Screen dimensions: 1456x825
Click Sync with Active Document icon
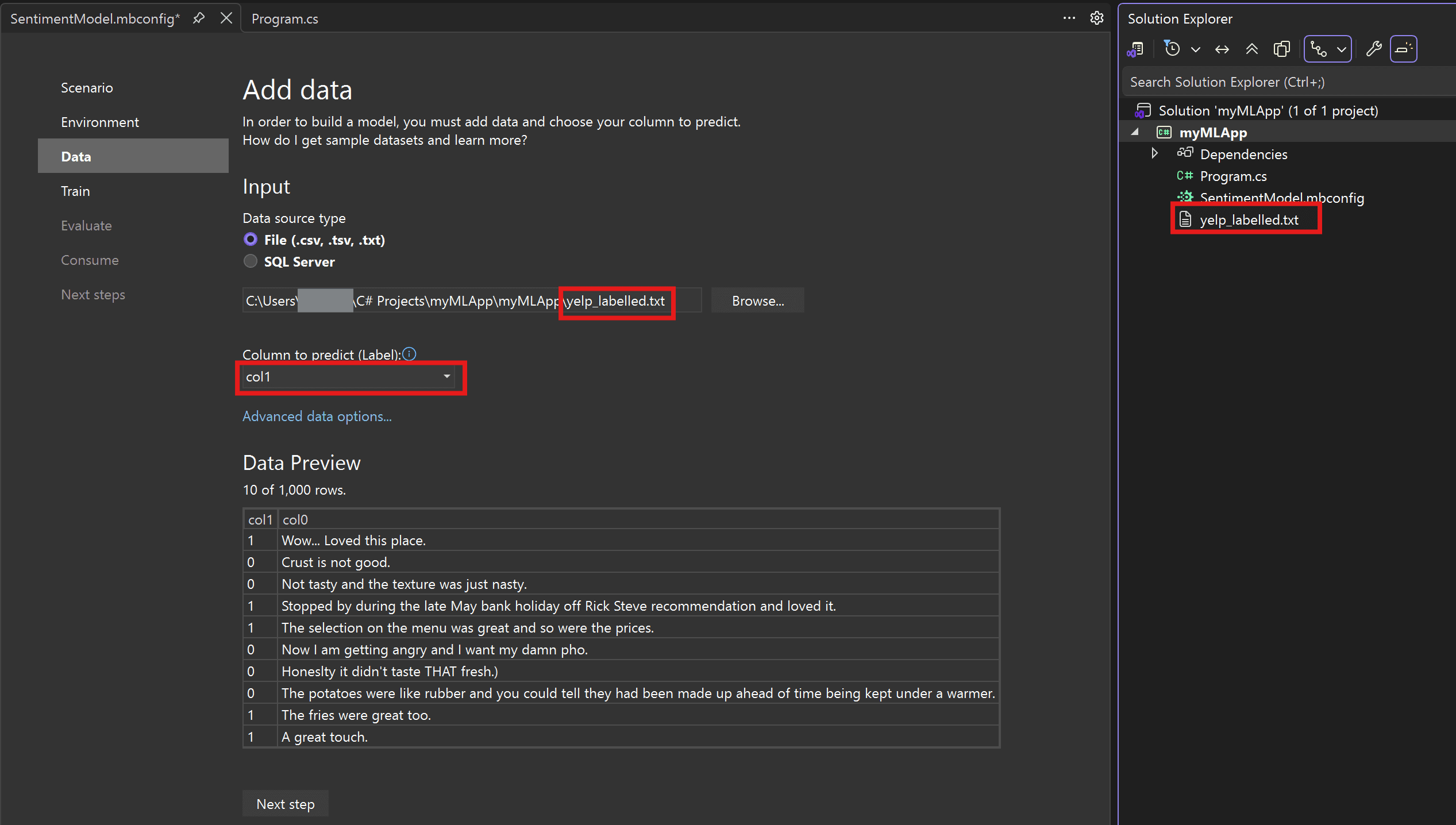[1222, 49]
